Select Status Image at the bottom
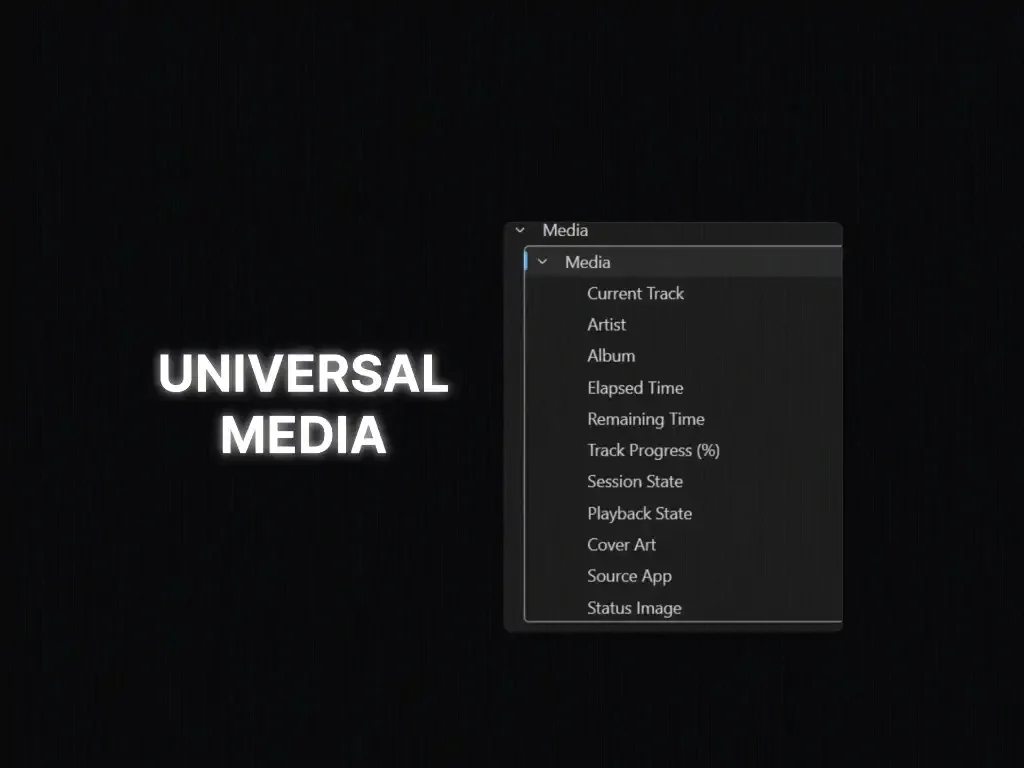Viewport: 1024px width, 768px height. pos(634,608)
